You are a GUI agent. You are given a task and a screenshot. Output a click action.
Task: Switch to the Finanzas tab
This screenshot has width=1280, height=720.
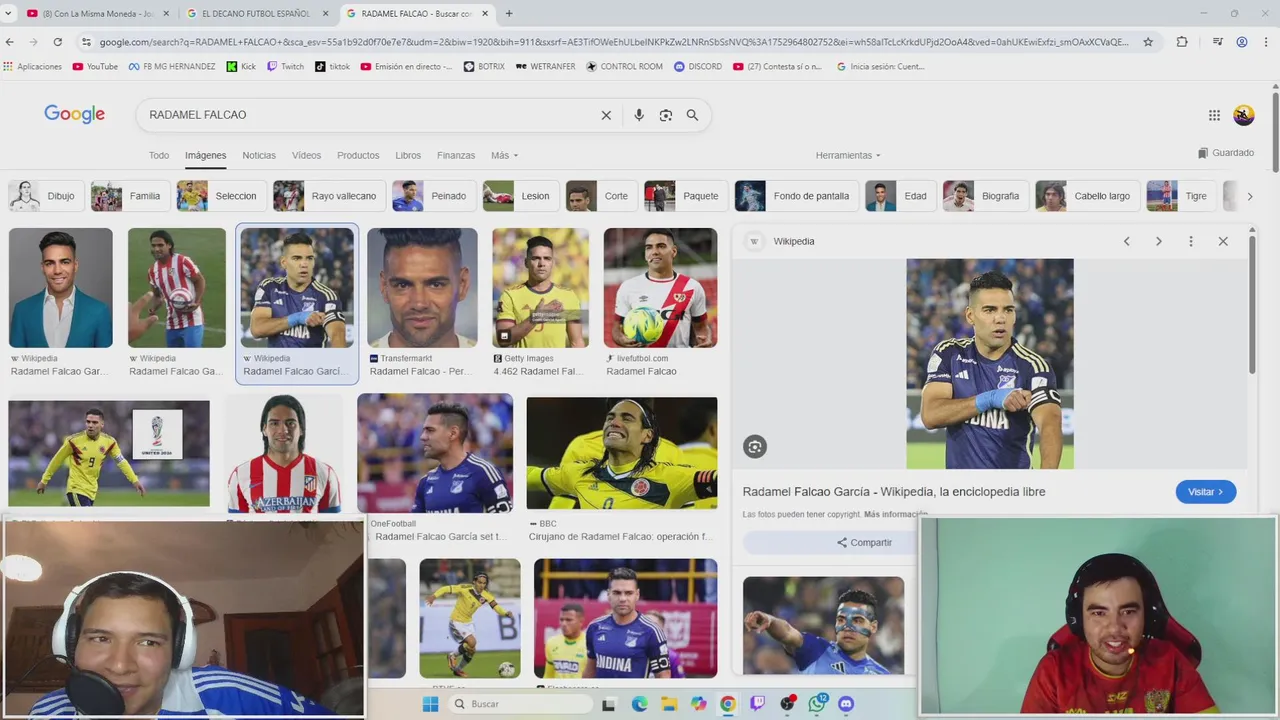pos(456,155)
